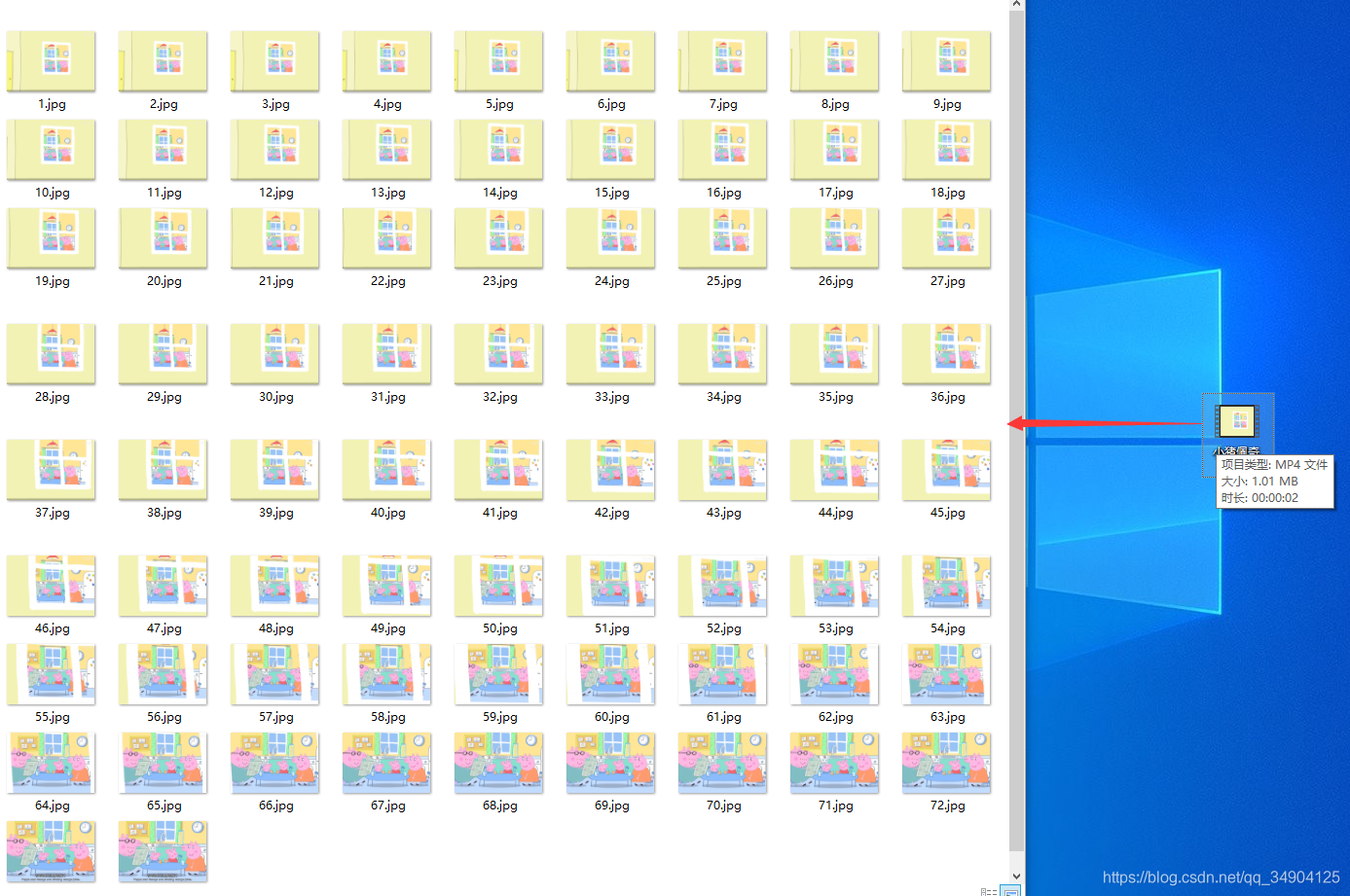Click the file name 21.jpg
The height and width of the screenshot is (896, 1350).
click(276, 281)
